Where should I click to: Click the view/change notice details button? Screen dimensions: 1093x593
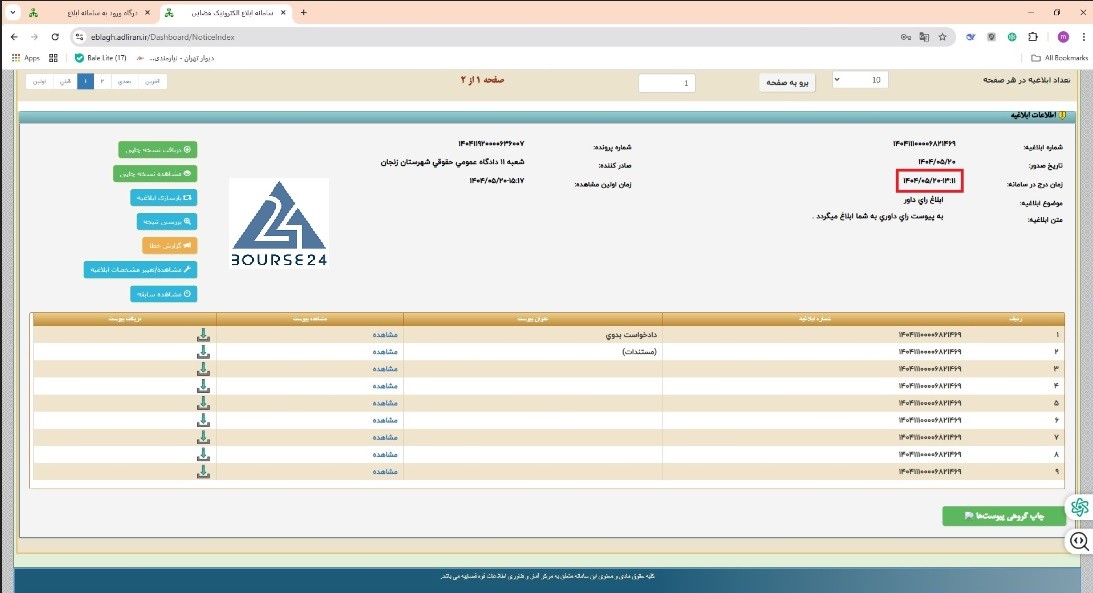click(140, 270)
